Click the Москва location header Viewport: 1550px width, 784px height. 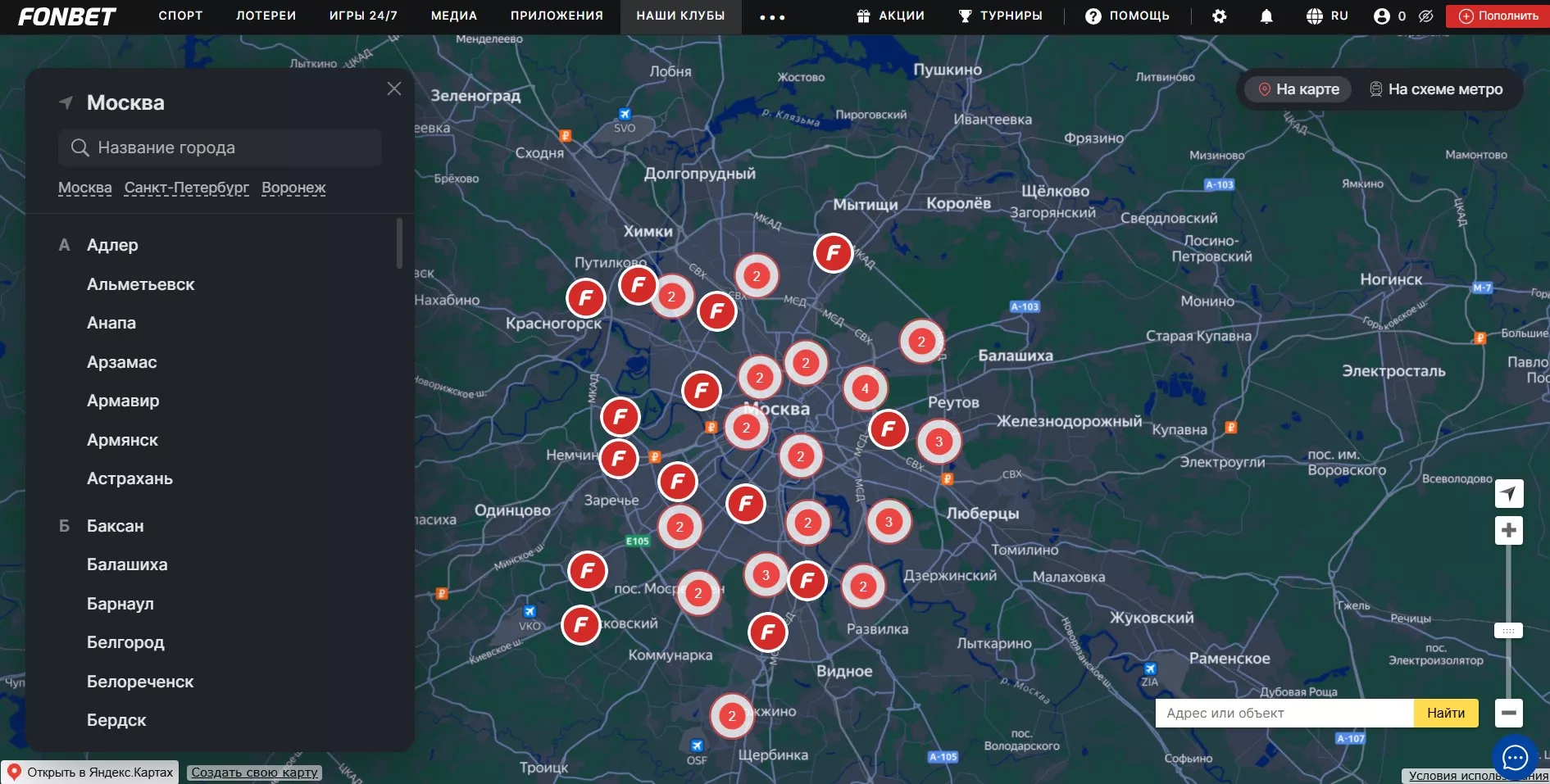click(125, 103)
